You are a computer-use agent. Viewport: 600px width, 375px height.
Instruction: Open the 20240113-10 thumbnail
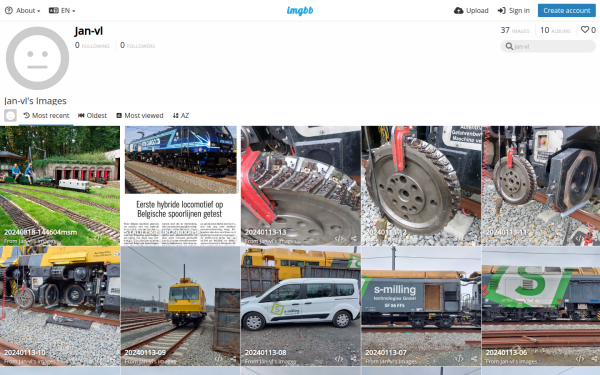point(60,306)
